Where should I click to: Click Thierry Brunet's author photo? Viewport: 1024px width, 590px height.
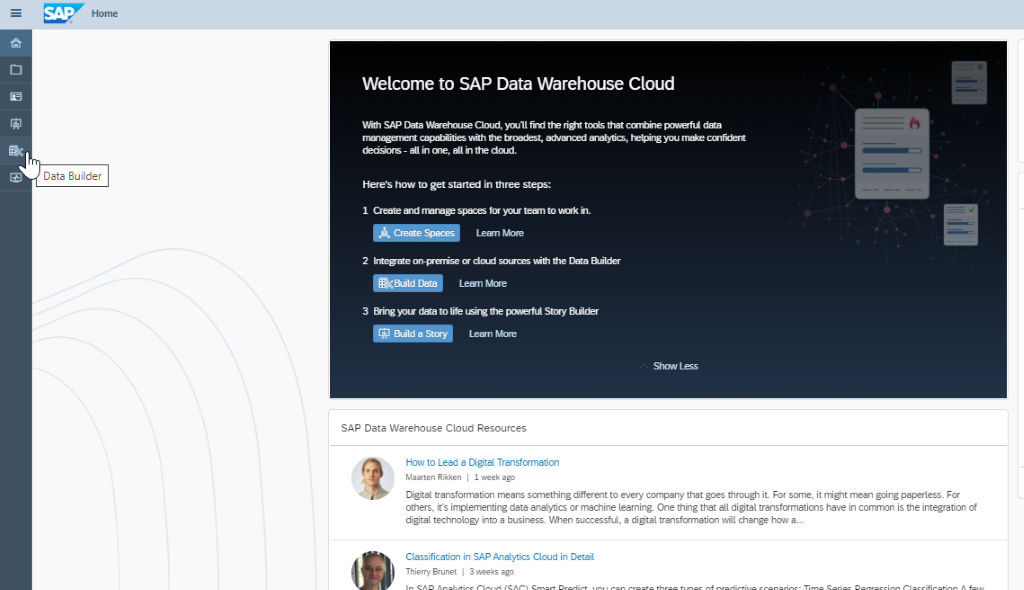pyautogui.click(x=372, y=571)
